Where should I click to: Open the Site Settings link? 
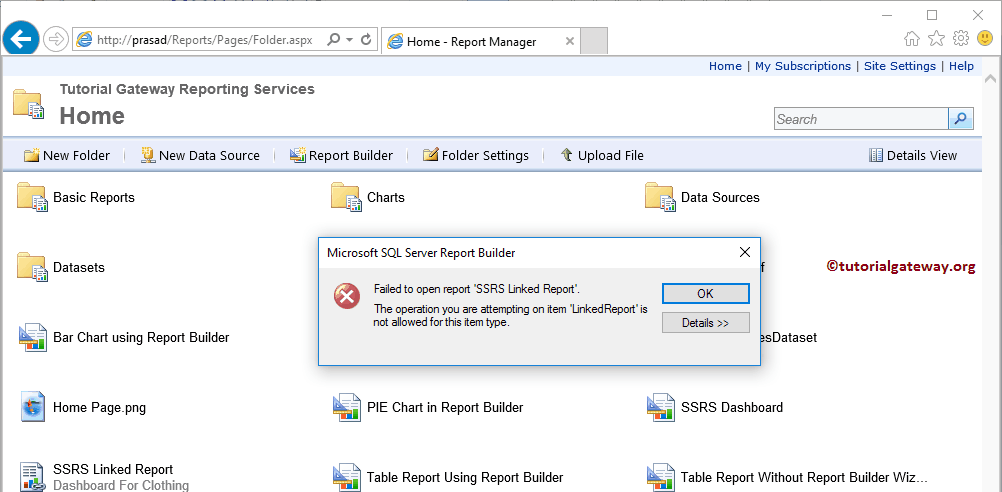[900, 66]
